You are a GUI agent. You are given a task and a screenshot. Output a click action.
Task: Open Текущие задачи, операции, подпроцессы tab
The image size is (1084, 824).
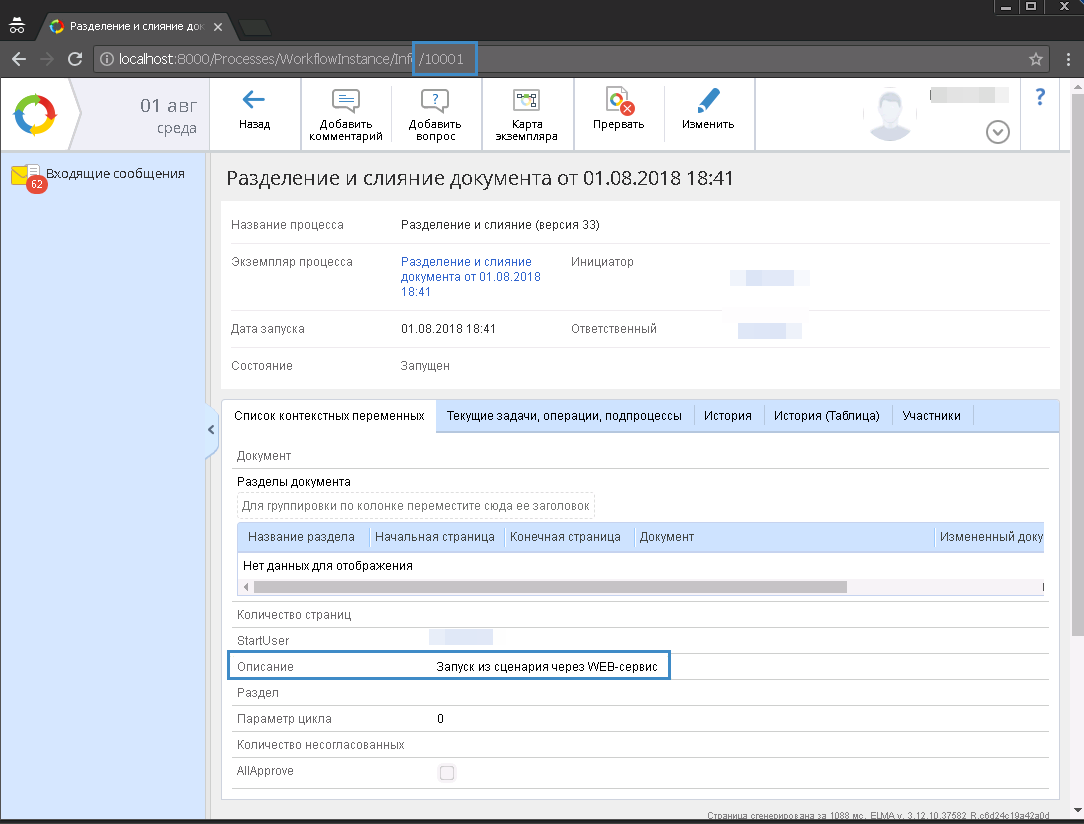point(564,416)
